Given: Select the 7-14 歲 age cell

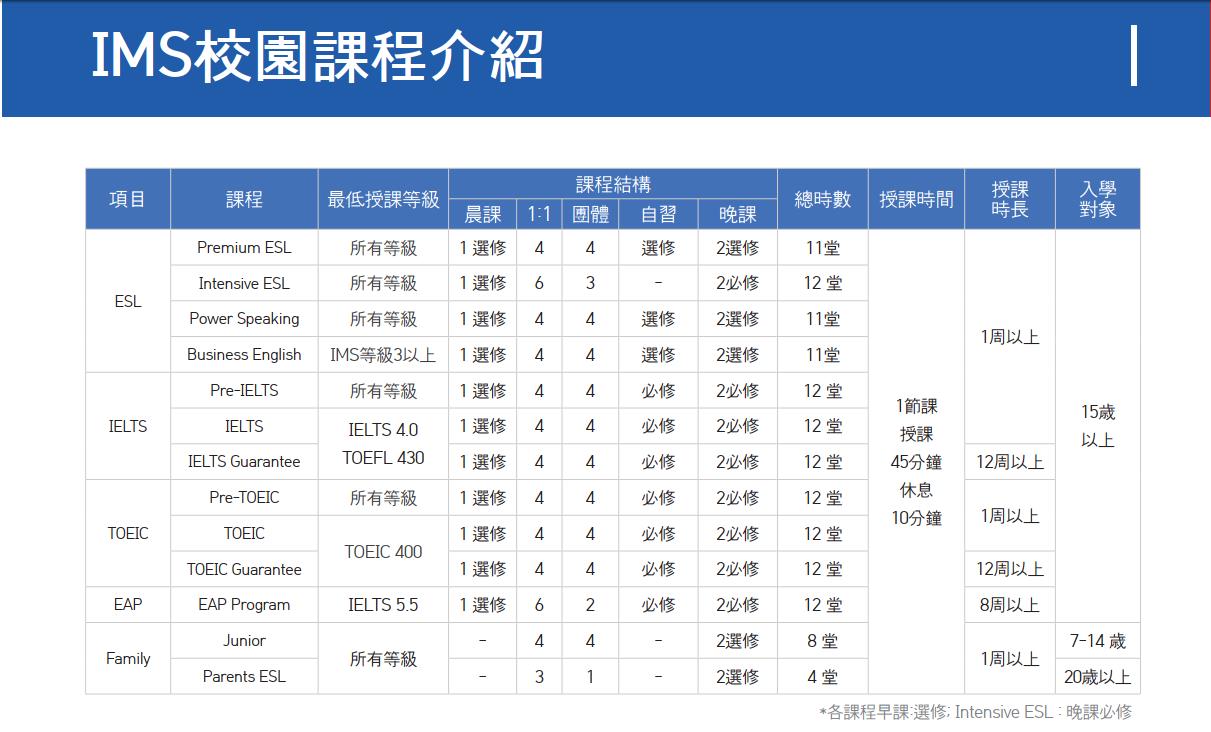Looking at the screenshot, I should (1097, 640).
